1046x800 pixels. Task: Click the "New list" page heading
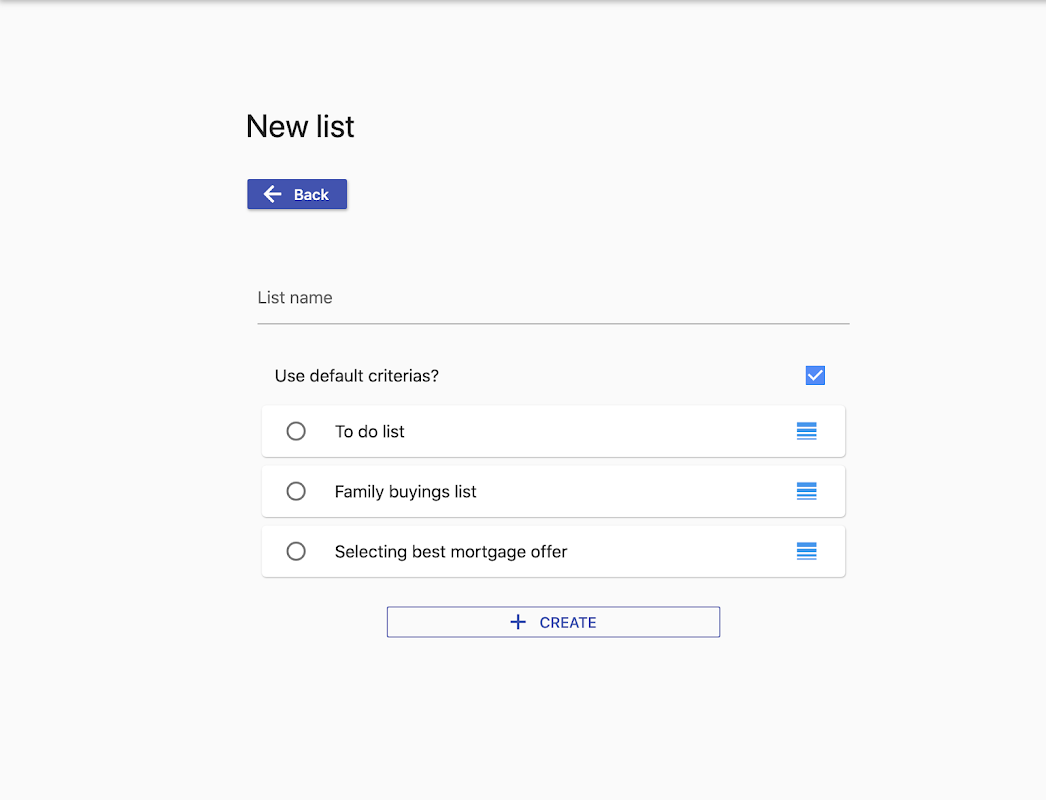(x=300, y=127)
